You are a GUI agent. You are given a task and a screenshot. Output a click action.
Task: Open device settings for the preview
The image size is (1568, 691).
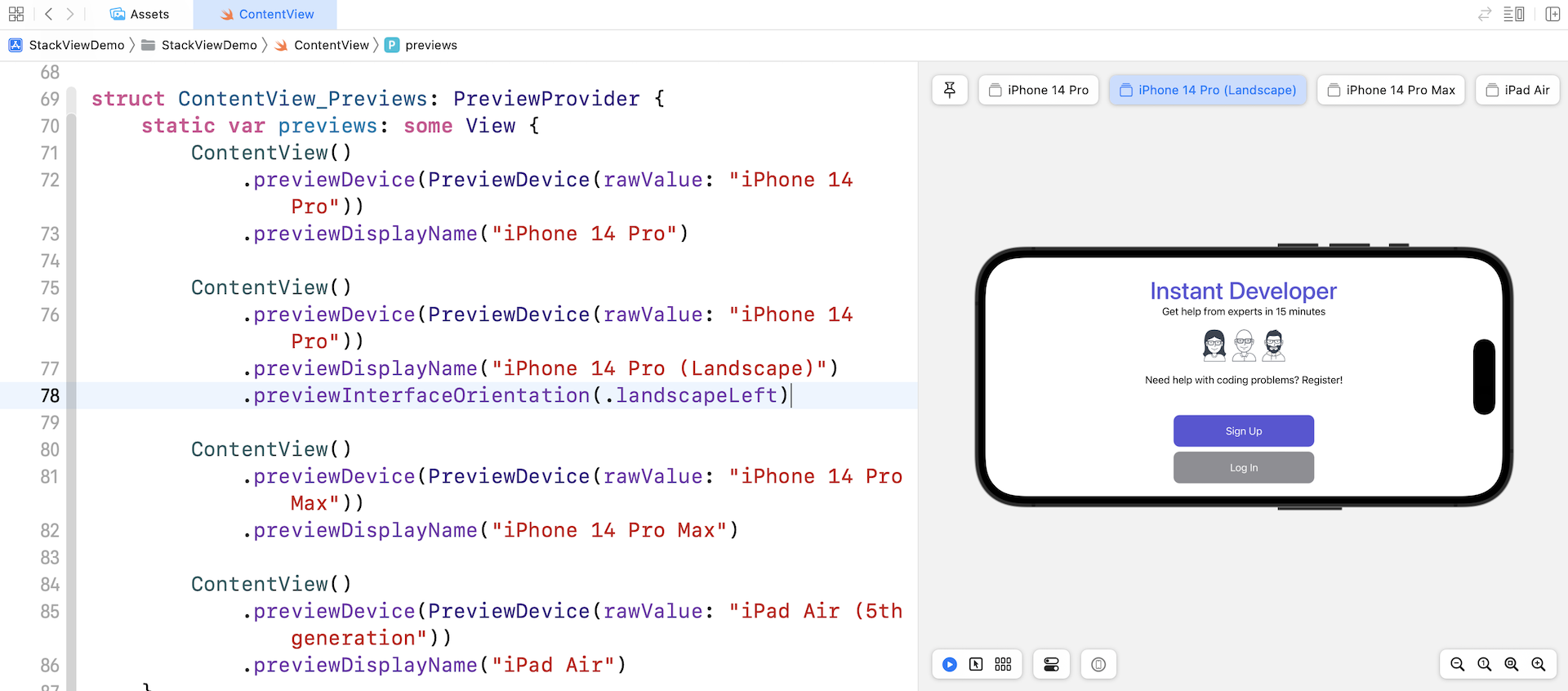pyautogui.click(x=1051, y=664)
